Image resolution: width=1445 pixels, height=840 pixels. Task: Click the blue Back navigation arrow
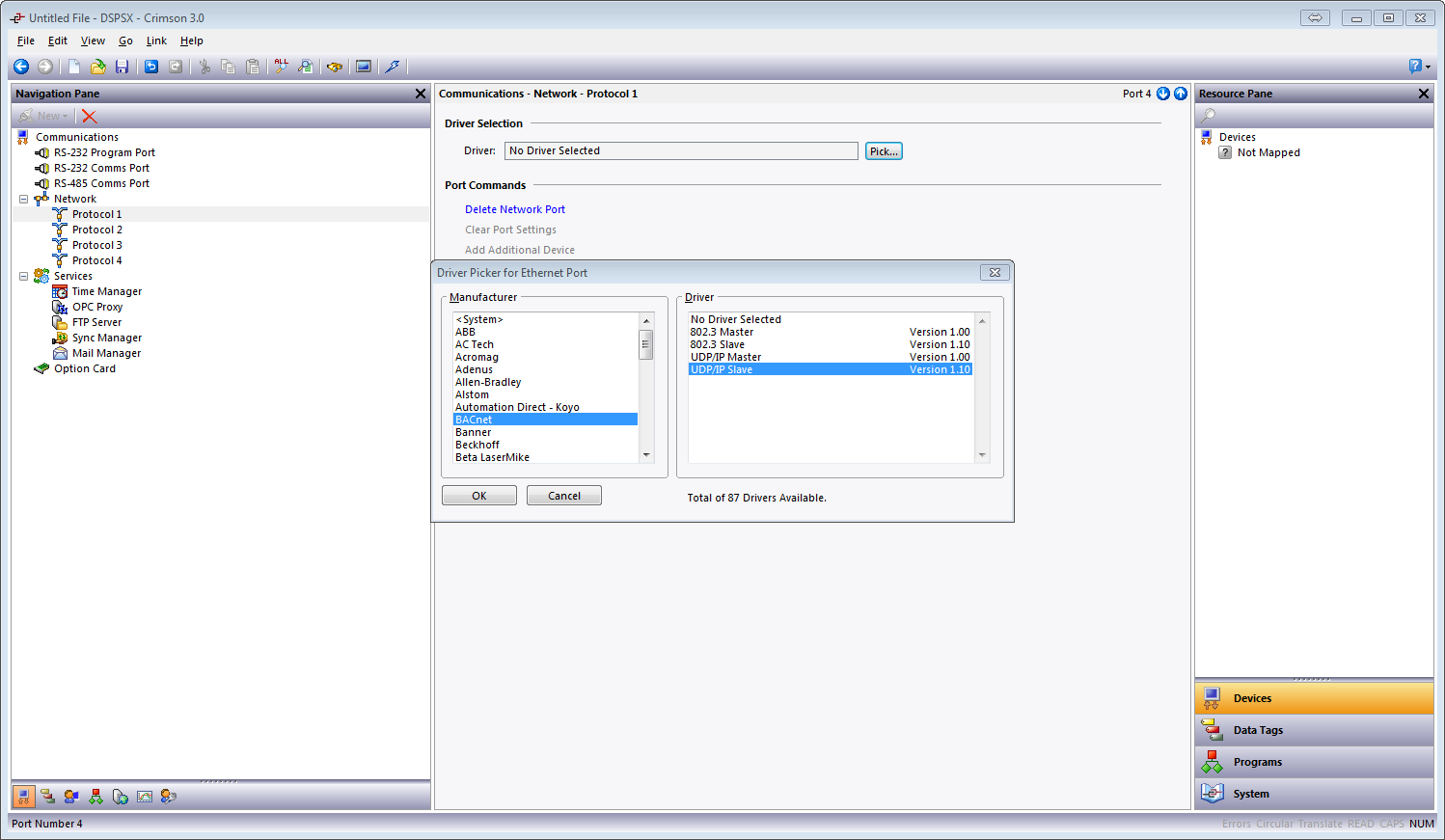pos(21,67)
